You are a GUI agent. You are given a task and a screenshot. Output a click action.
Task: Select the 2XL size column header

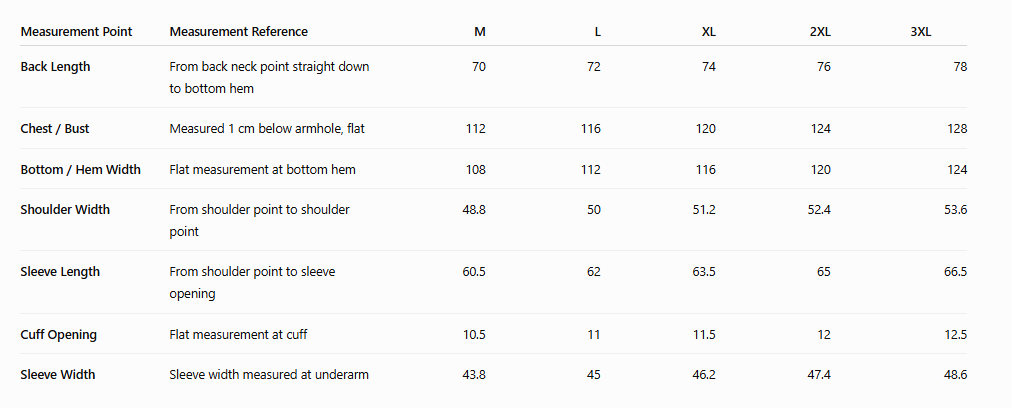pos(820,32)
